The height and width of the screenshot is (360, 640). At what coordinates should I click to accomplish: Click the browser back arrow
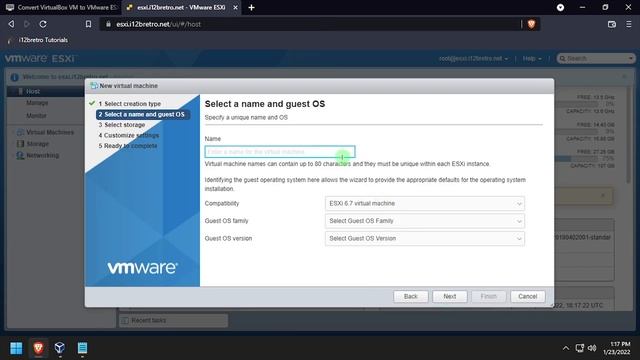click(11, 24)
